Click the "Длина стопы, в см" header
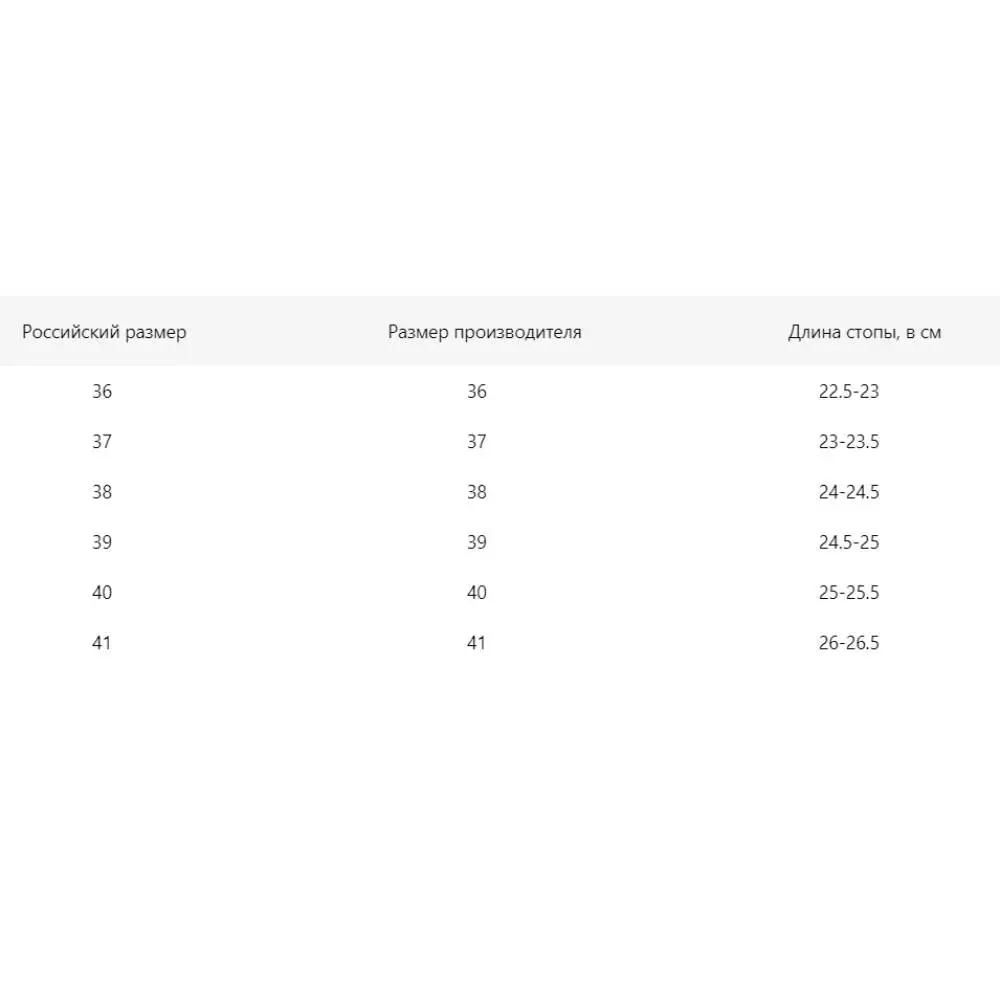This screenshot has height=1000, width=1000. tap(864, 332)
